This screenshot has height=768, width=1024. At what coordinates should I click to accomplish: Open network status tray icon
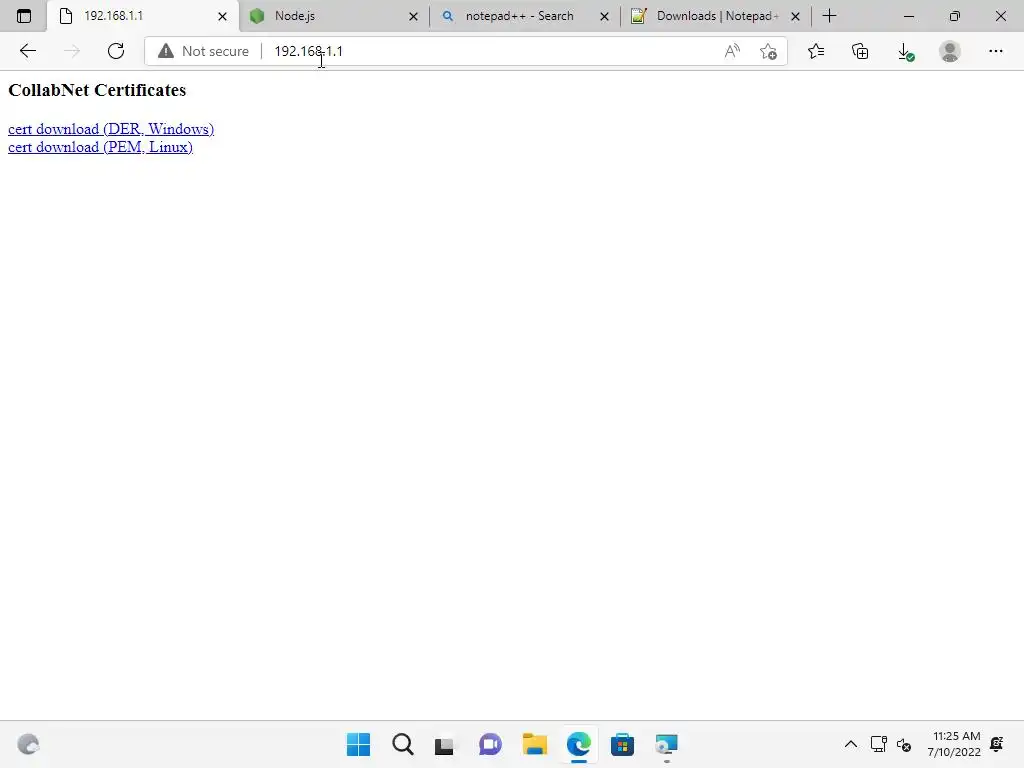tap(878, 744)
